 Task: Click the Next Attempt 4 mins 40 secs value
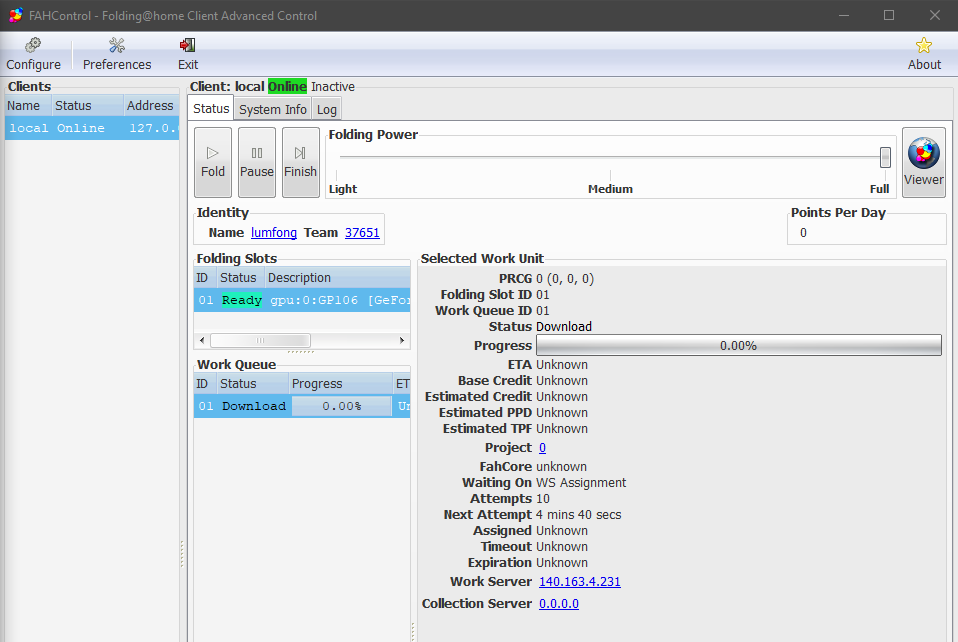[579, 514]
